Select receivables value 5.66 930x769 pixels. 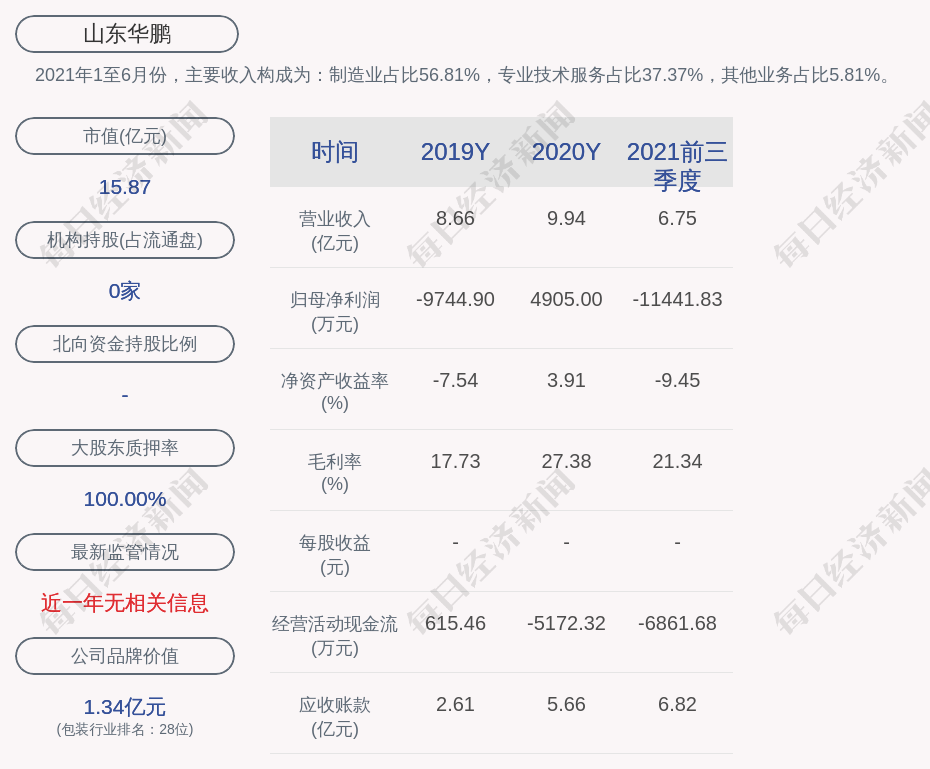(x=566, y=704)
